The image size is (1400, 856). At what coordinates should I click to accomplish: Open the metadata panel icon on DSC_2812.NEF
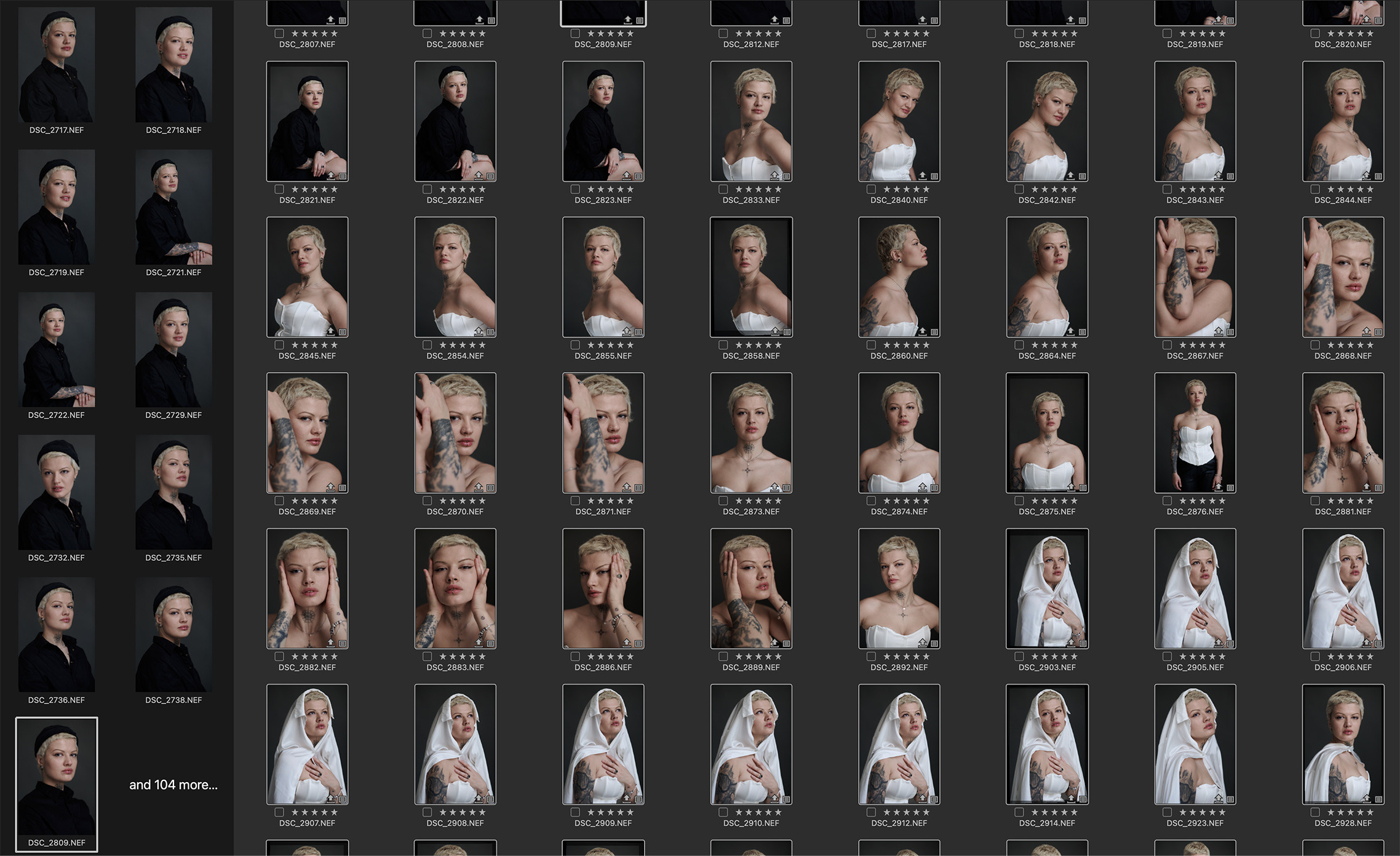[x=787, y=18]
